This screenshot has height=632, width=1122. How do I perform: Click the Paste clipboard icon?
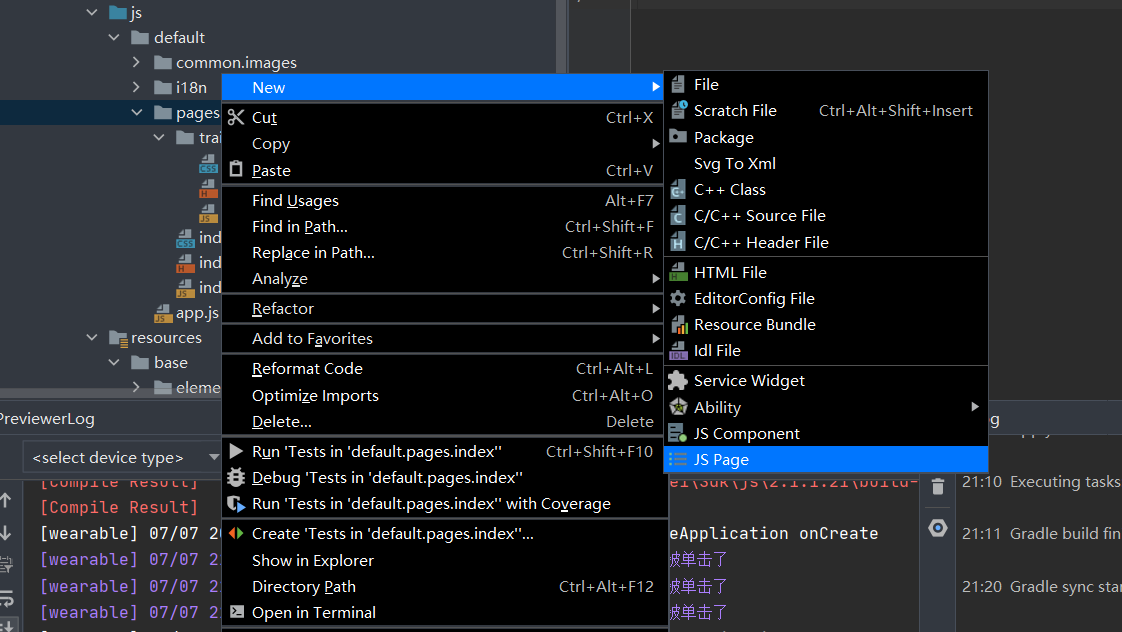point(236,170)
